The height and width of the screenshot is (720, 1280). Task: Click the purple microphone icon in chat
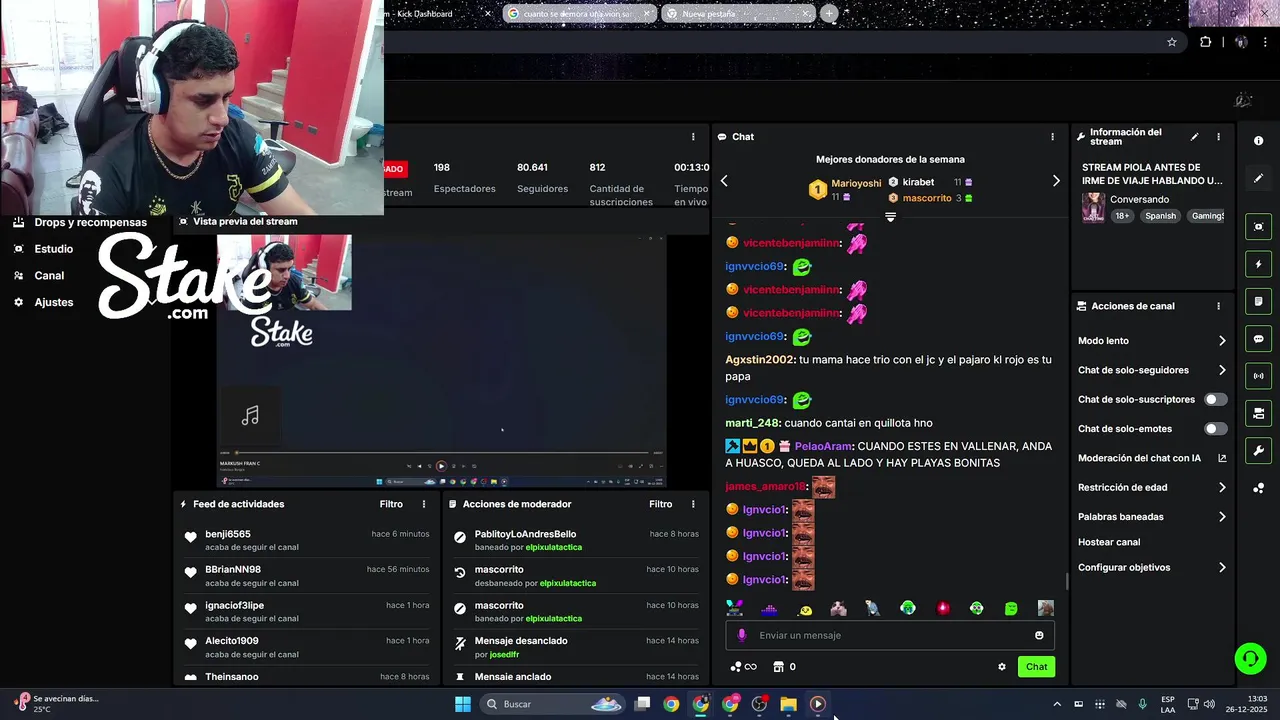tap(741, 635)
